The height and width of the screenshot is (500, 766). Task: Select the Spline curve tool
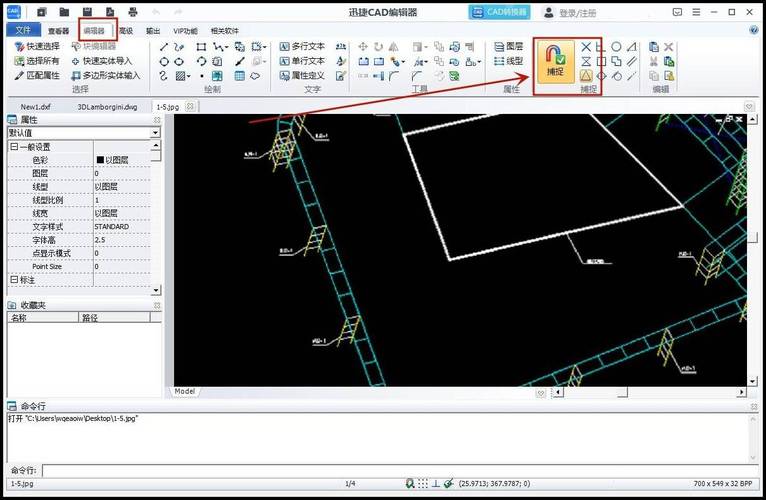click(163, 76)
